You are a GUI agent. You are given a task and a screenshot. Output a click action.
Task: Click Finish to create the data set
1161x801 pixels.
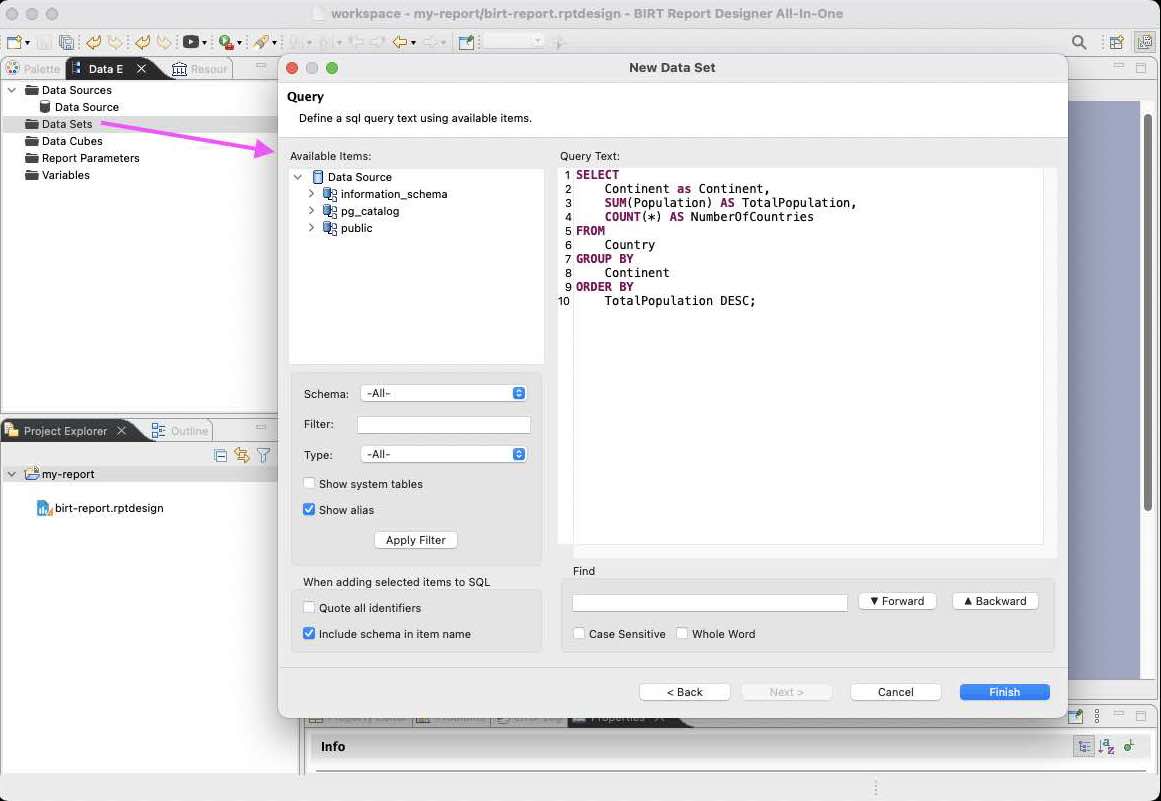click(x=1005, y=691)
